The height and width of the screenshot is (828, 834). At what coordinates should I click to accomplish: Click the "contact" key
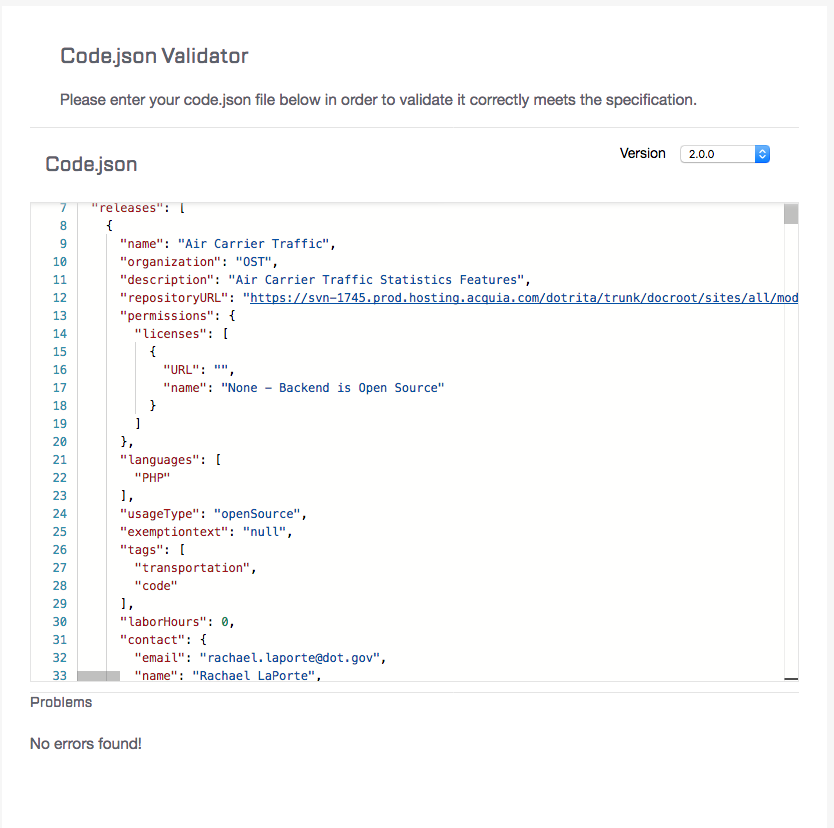(152, 640)
